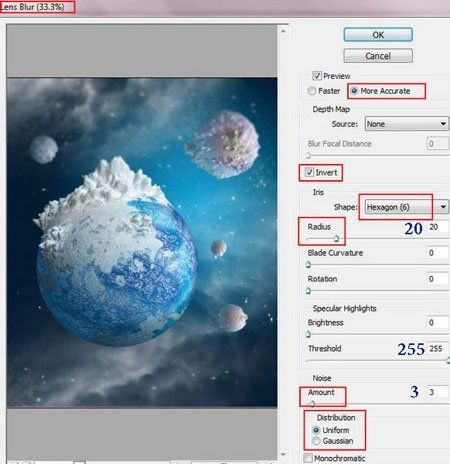Click the Noise Amount value field
The height and width of the screenshot is (464, 450).
pos(438,392)
